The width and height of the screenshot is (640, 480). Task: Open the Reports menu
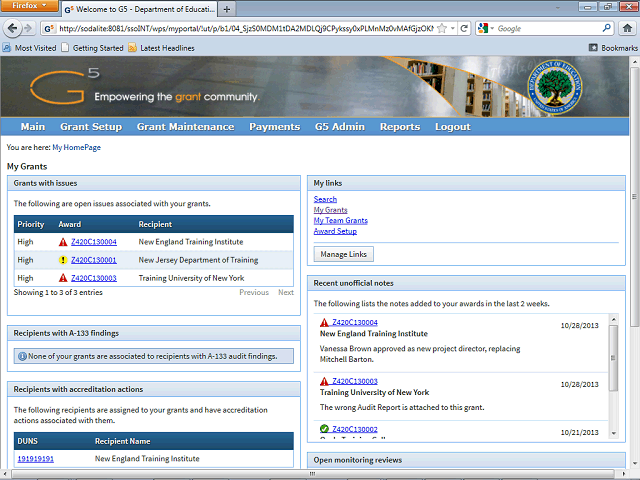[400, 127]
